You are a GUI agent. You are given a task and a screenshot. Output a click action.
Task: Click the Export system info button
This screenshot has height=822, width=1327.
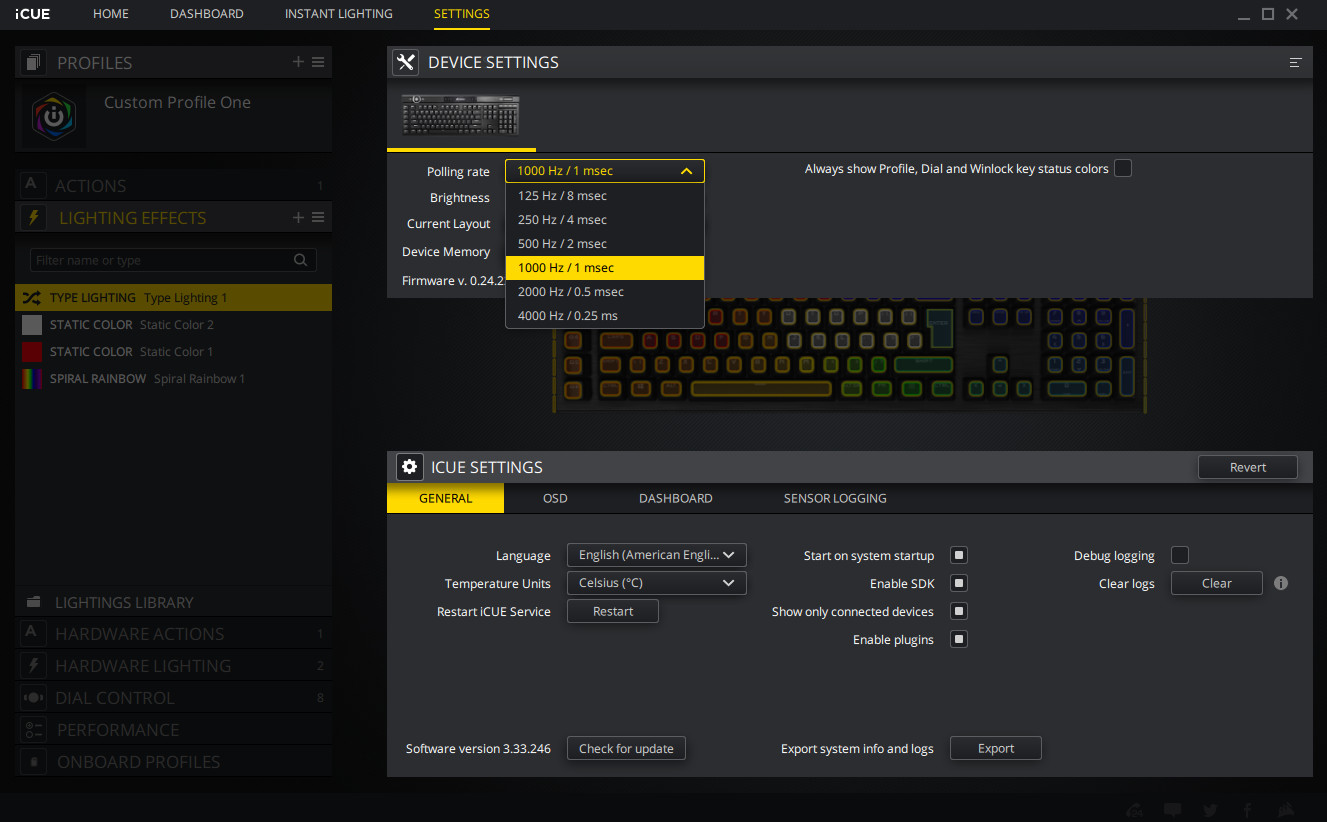(996, 748)
